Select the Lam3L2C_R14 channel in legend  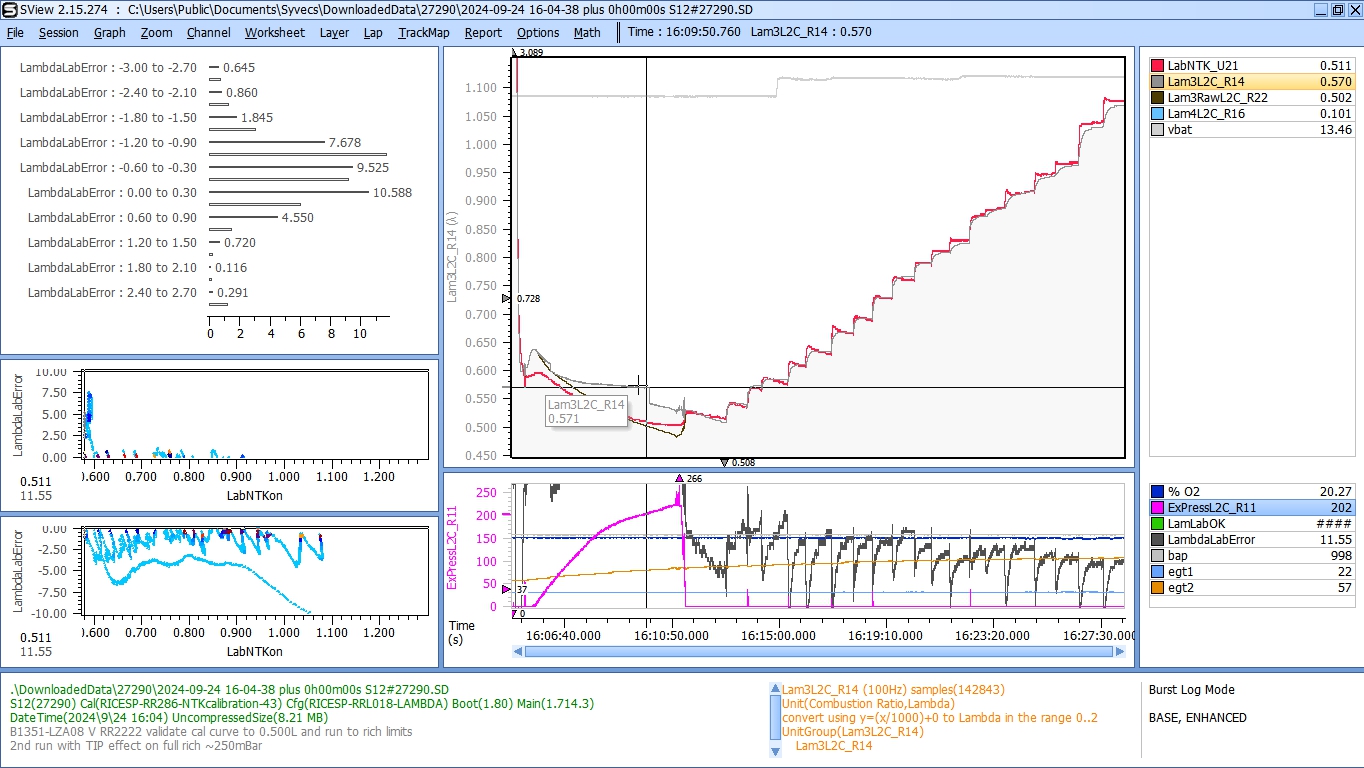click(x=1205, y=82)
